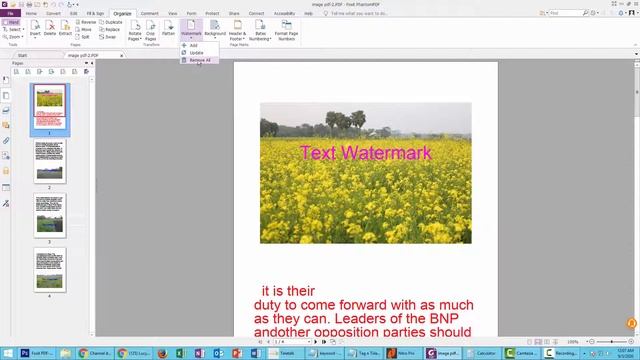Switch to the Convert ribbon tab
This screenshot has height=360, width=640.
[53, 13]
